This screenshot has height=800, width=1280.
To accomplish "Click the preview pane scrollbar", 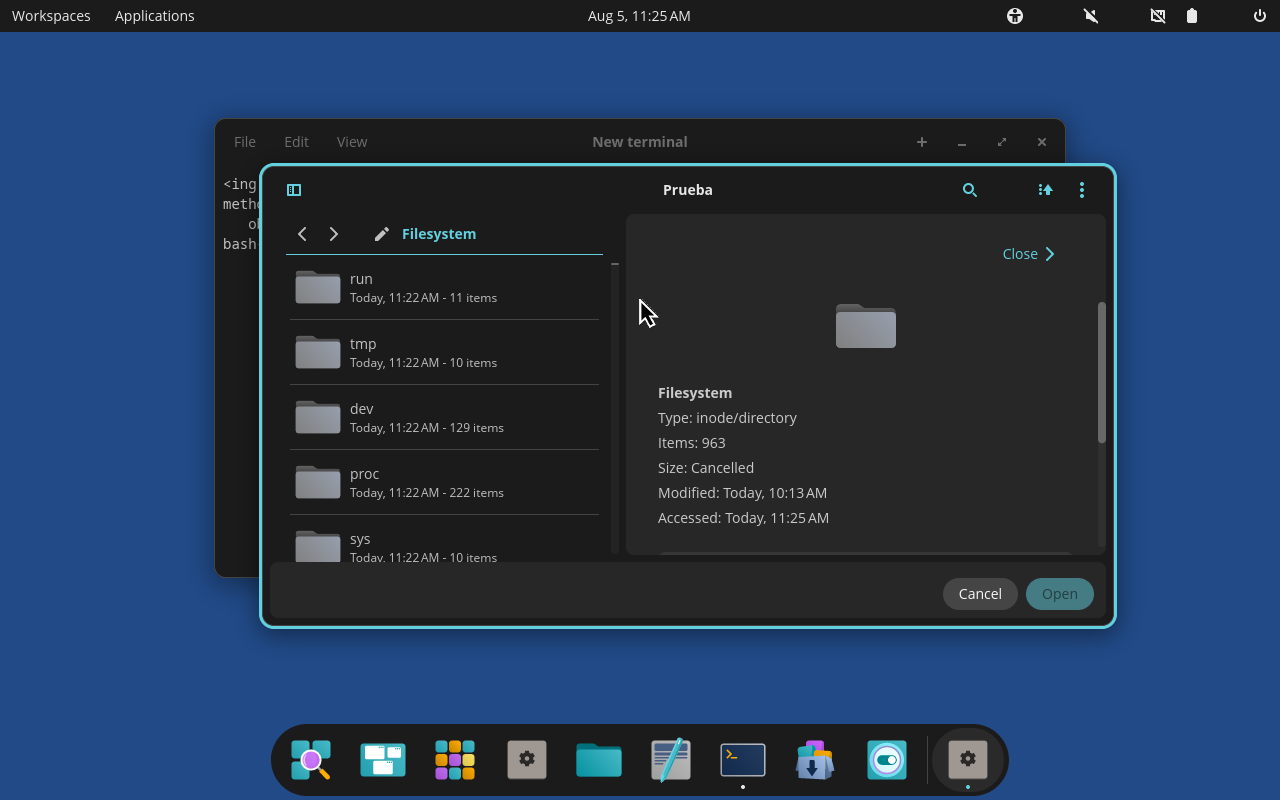I will pyautogui.click(x=1101, y=372).
